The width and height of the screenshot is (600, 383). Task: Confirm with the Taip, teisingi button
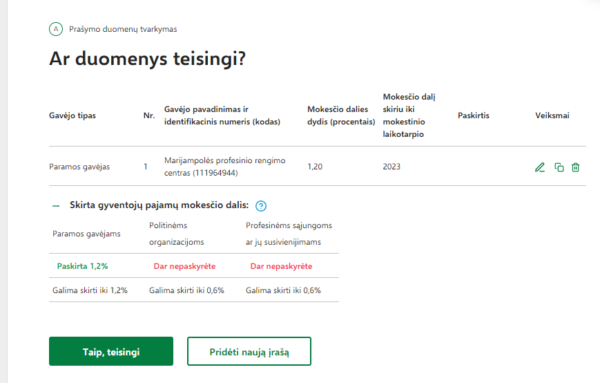(111, 351)
